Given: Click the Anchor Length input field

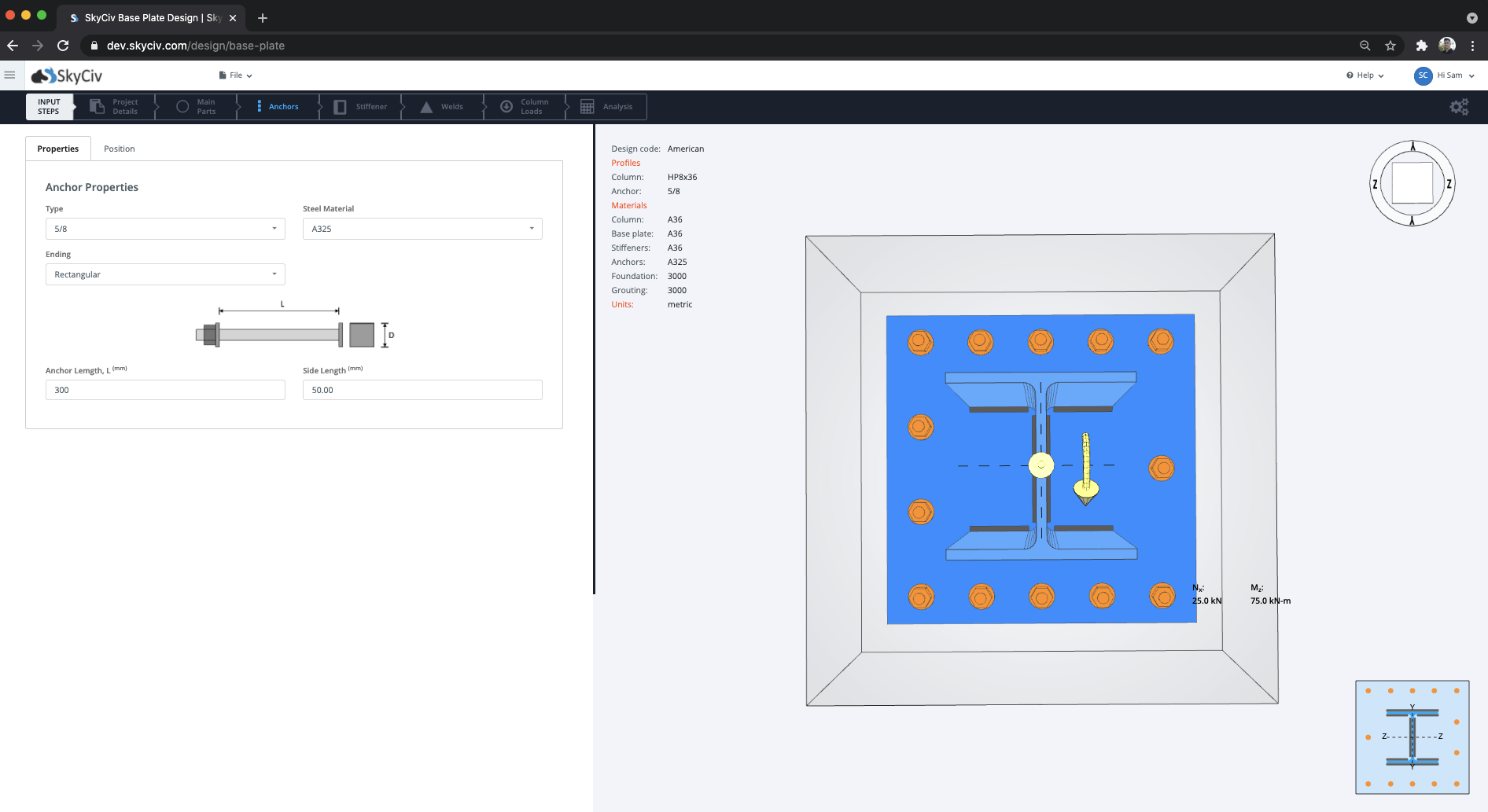Looking at the screenshot, I should (164, 389).
